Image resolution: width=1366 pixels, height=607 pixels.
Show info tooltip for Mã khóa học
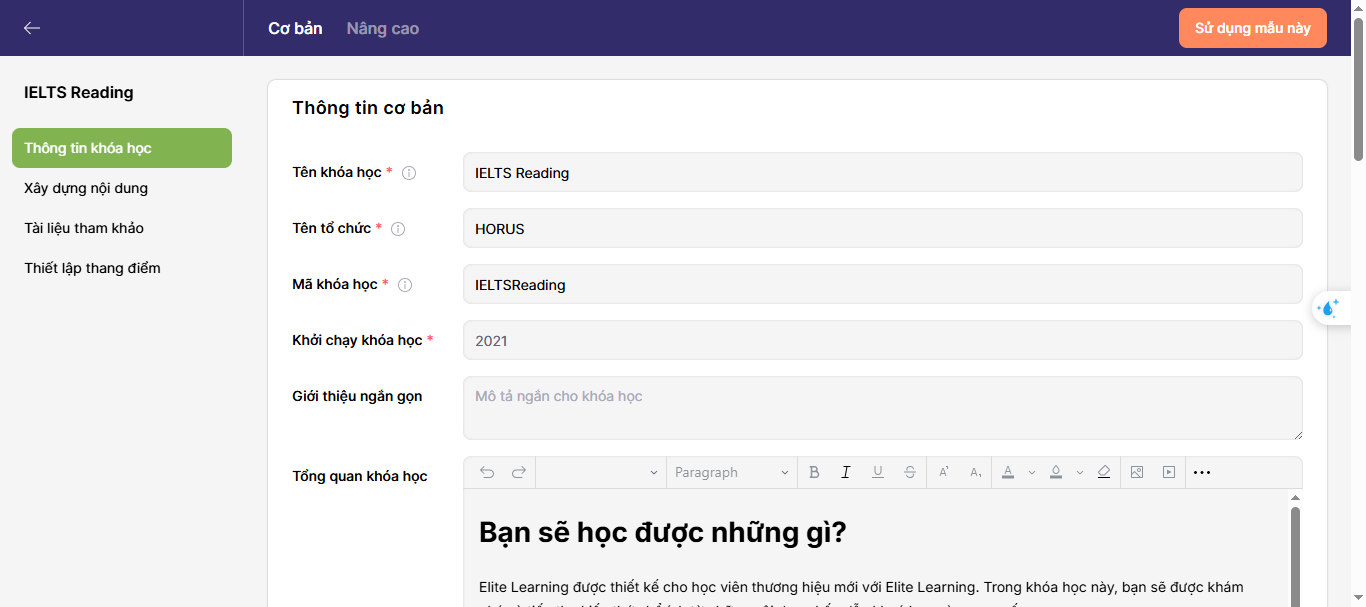coord(405,285)
